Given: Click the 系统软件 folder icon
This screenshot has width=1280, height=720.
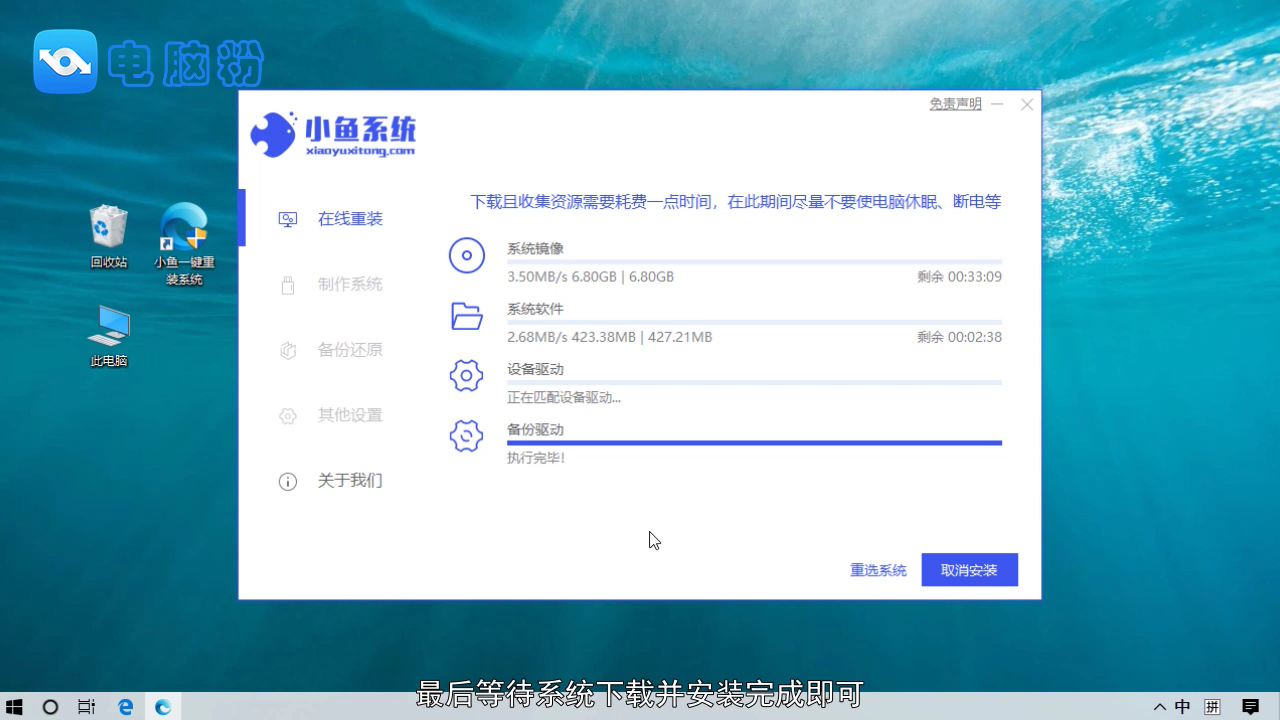Looking at the screenshot, I should [x=466, y=315].
